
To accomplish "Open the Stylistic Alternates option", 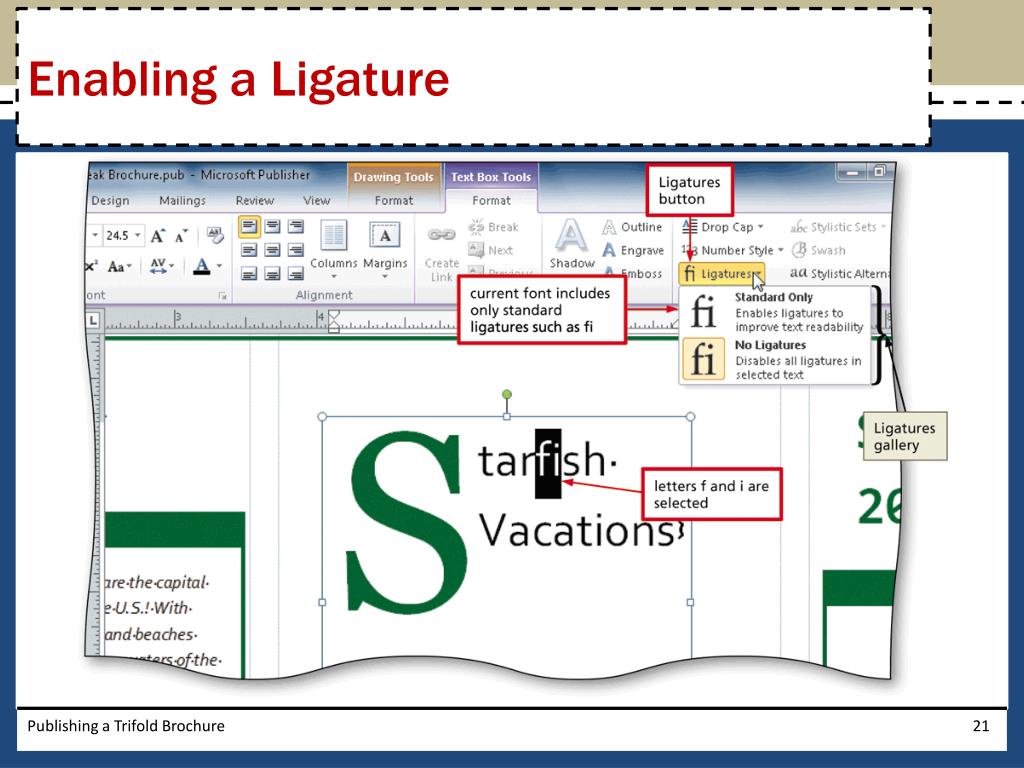I will [839, 274].
